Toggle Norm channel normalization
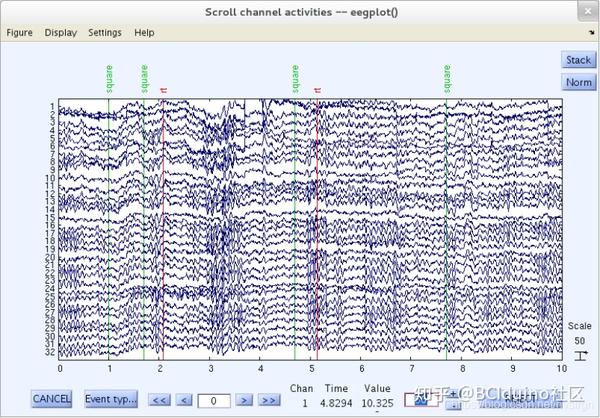Image resolution: width=600 pixels, height=418 pixels. pos(578,82)
